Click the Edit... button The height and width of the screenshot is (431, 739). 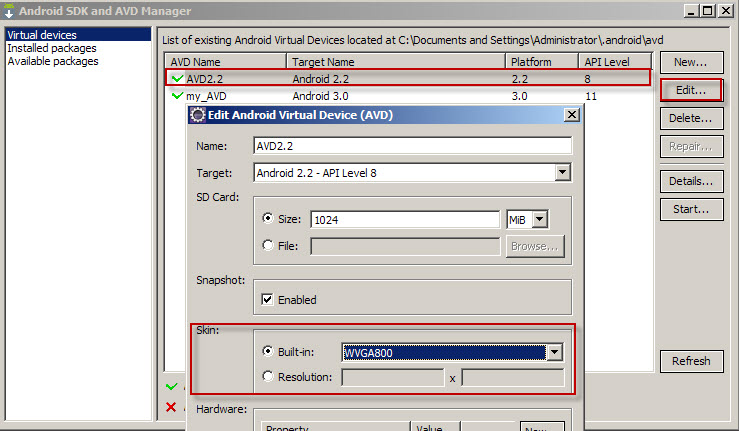[x=691, y=90]
